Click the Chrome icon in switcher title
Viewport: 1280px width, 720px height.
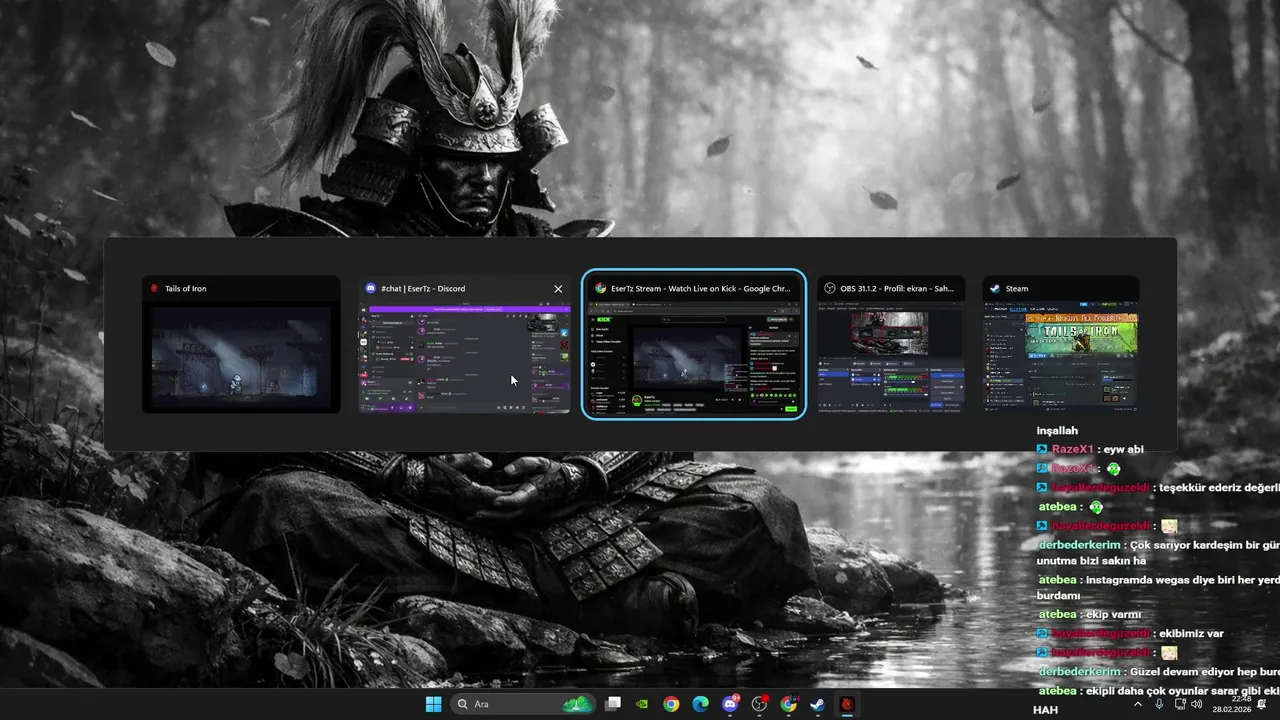(600, 288)
